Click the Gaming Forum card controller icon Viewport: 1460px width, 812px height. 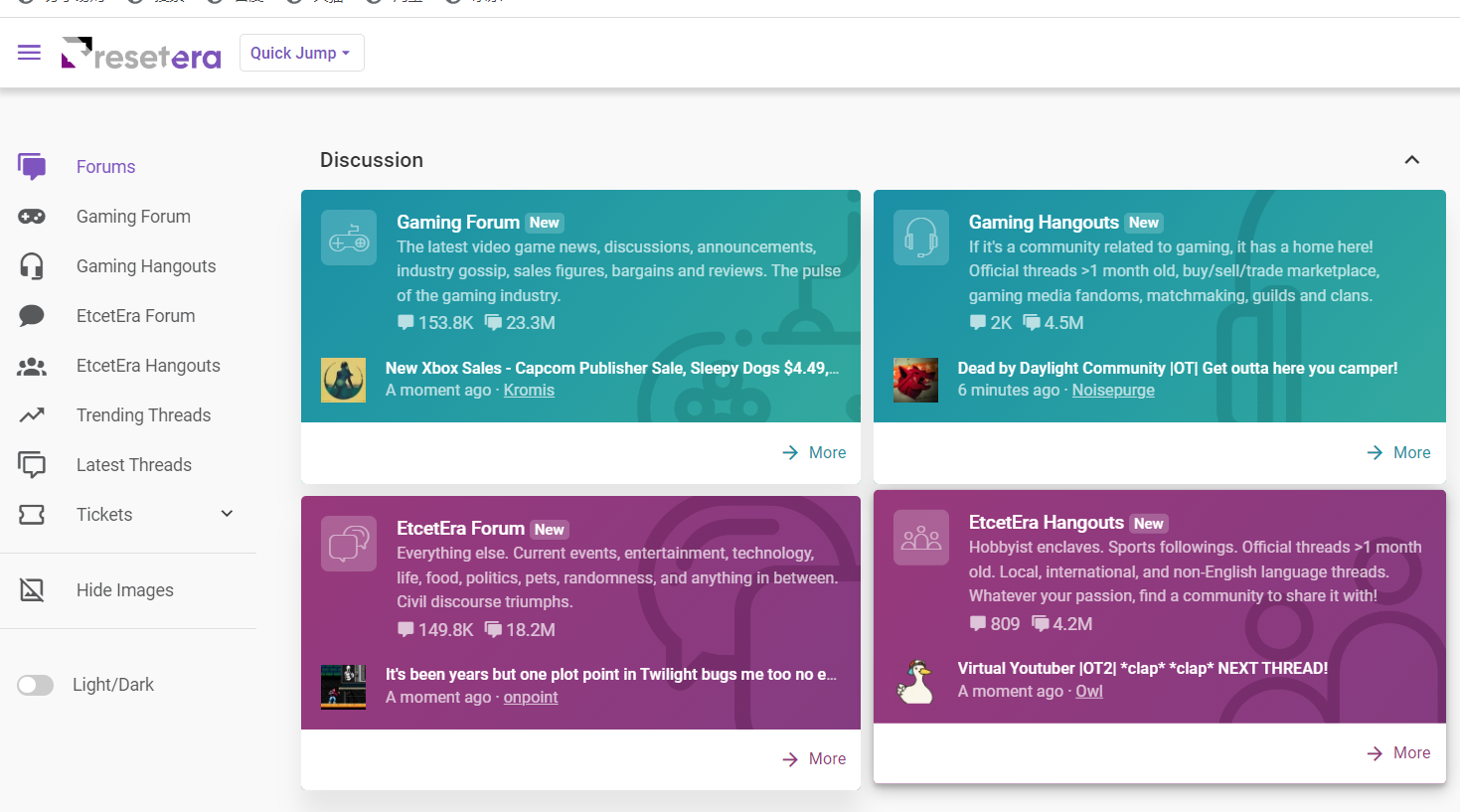click(349, 238)
